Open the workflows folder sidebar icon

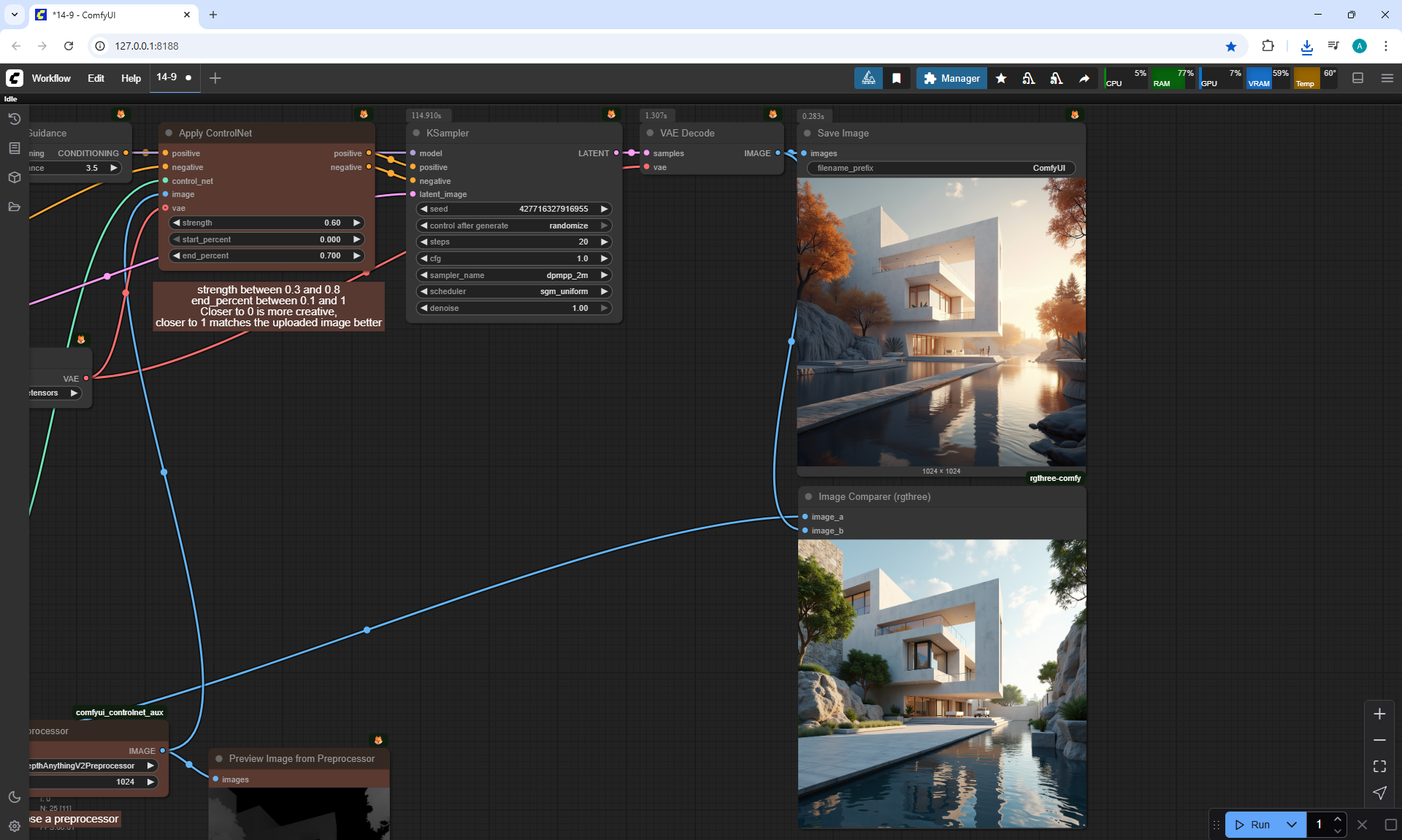14,207
